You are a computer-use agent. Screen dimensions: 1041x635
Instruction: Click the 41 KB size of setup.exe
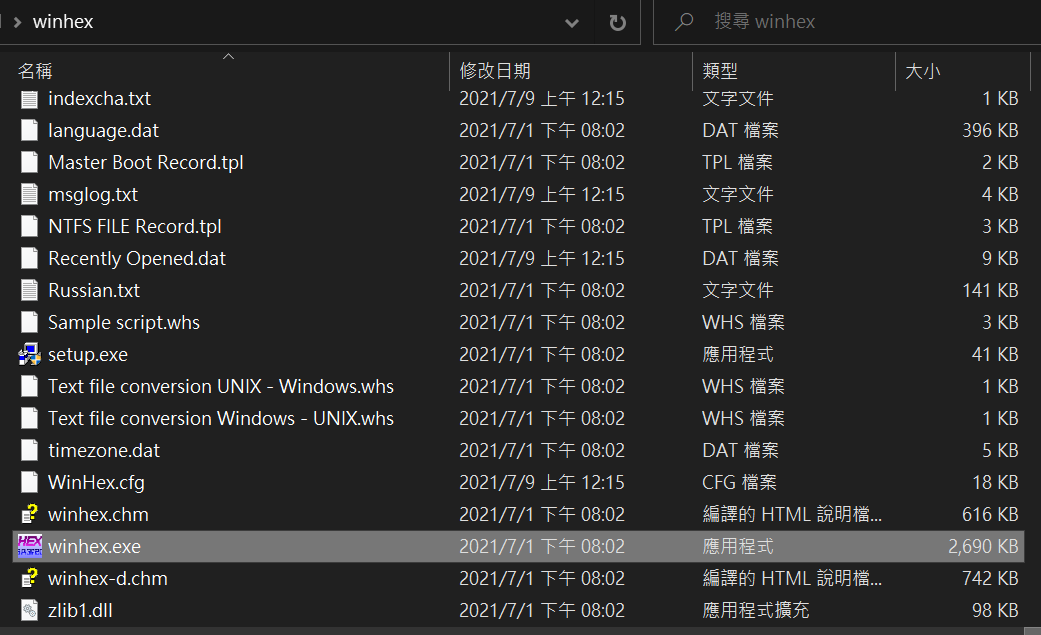(995, 355)
